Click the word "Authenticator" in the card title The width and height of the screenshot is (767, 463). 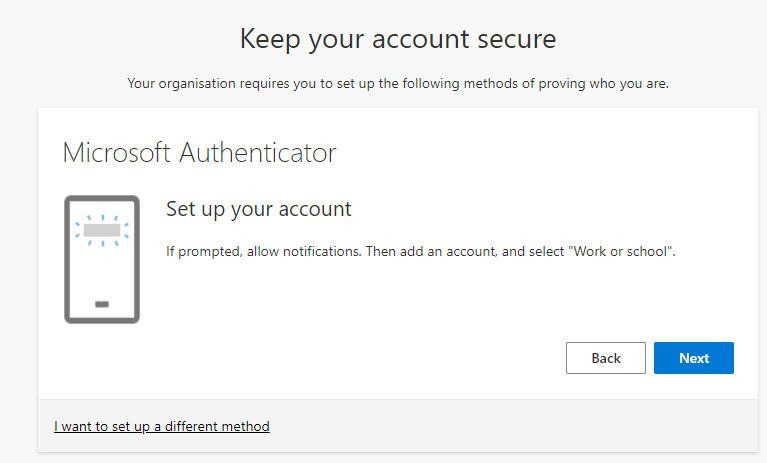point(257,153)
